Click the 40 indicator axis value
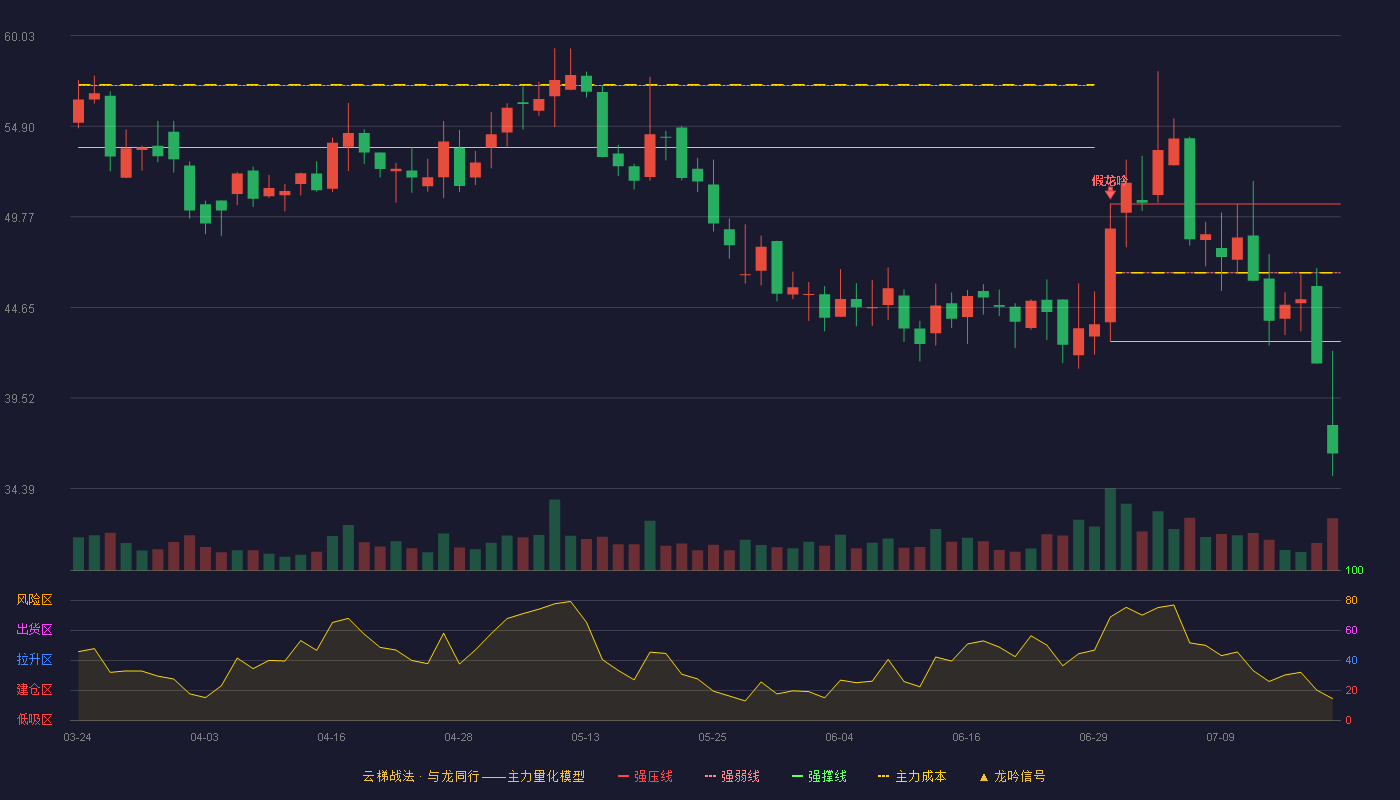1400x800 pixels. [1351, 660]
